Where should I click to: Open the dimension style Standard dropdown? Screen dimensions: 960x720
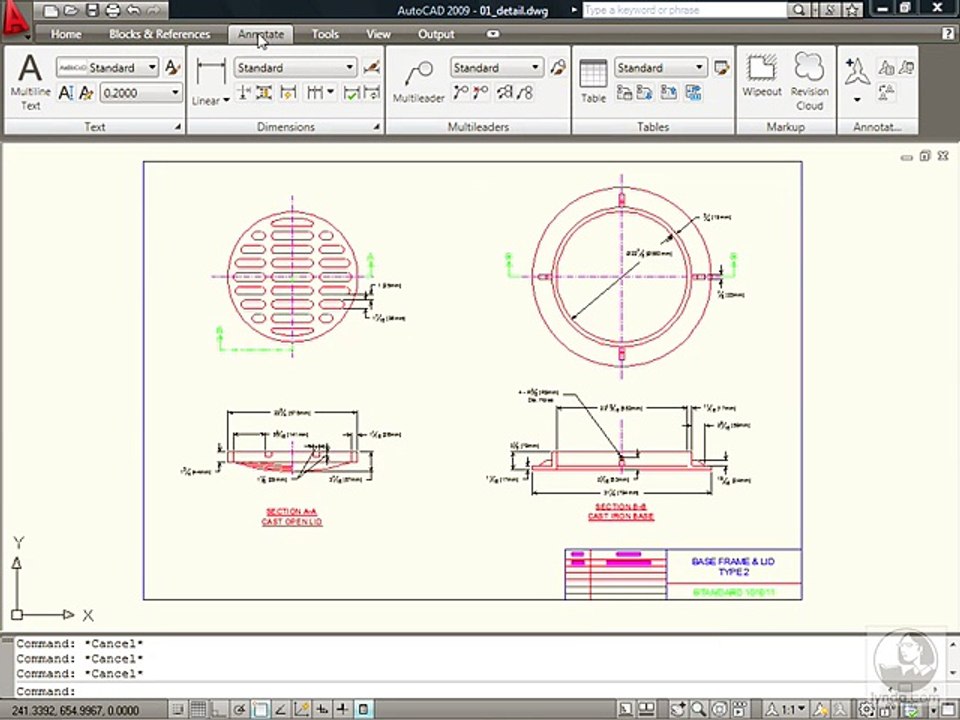click(349, 68)
